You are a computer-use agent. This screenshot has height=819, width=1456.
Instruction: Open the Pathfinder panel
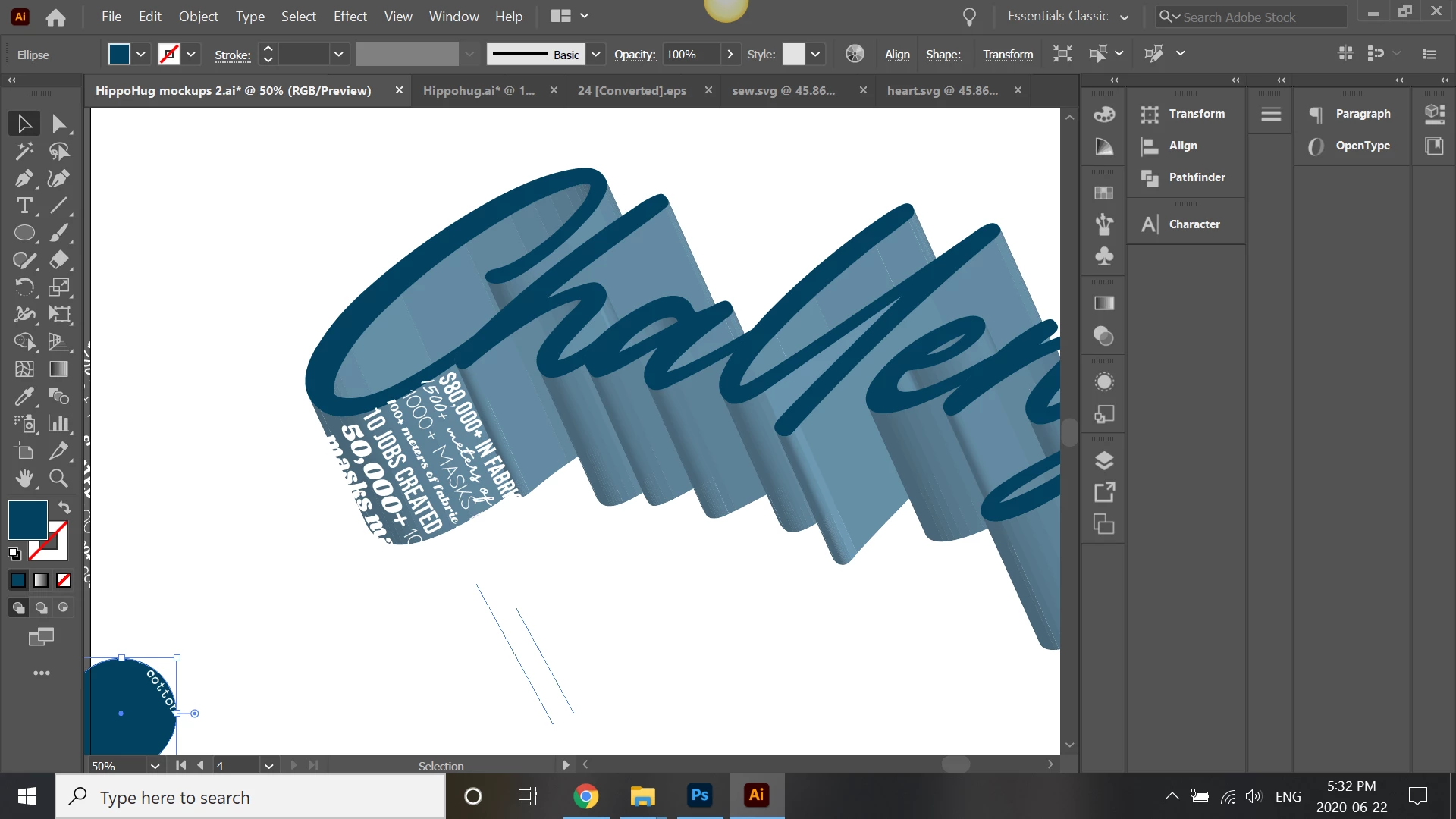[x=1196, y=177]
